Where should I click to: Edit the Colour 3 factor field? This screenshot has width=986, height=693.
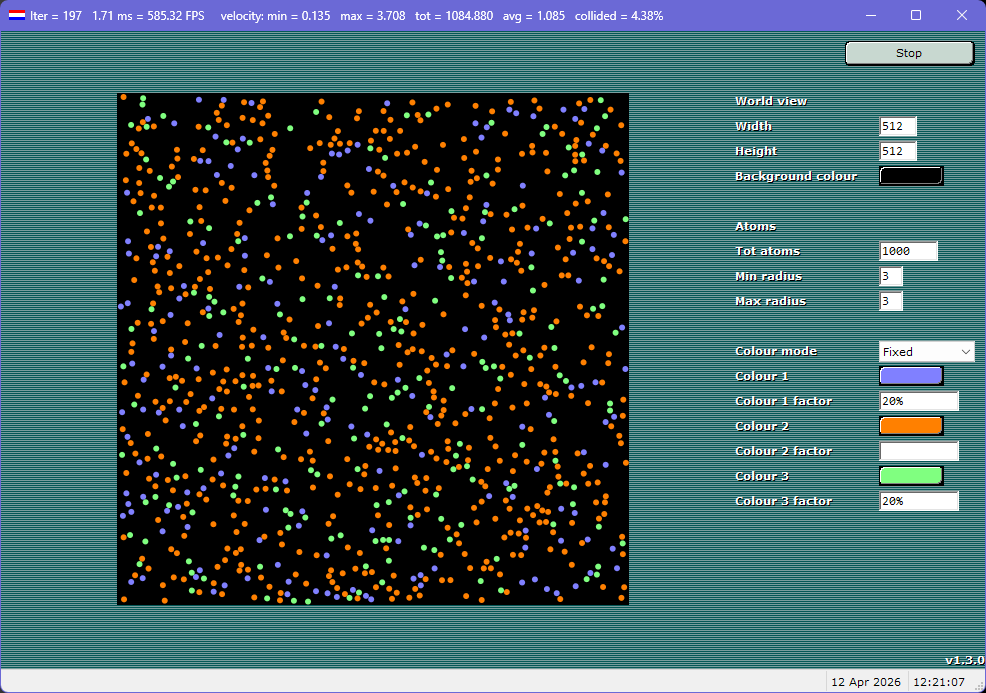point(918,502)
